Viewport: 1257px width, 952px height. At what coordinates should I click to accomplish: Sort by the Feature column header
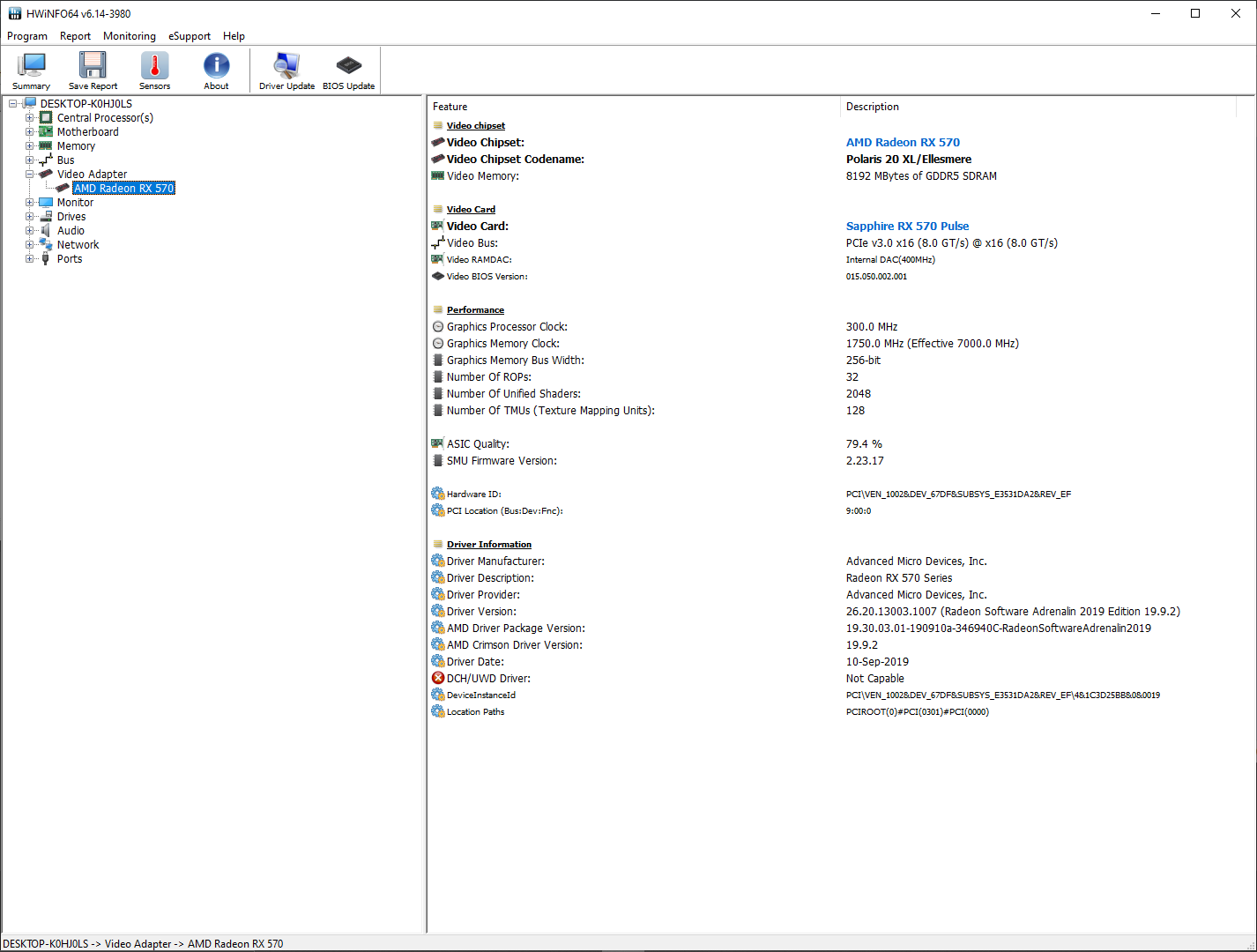pyautogui.click(x=633, y=107)
